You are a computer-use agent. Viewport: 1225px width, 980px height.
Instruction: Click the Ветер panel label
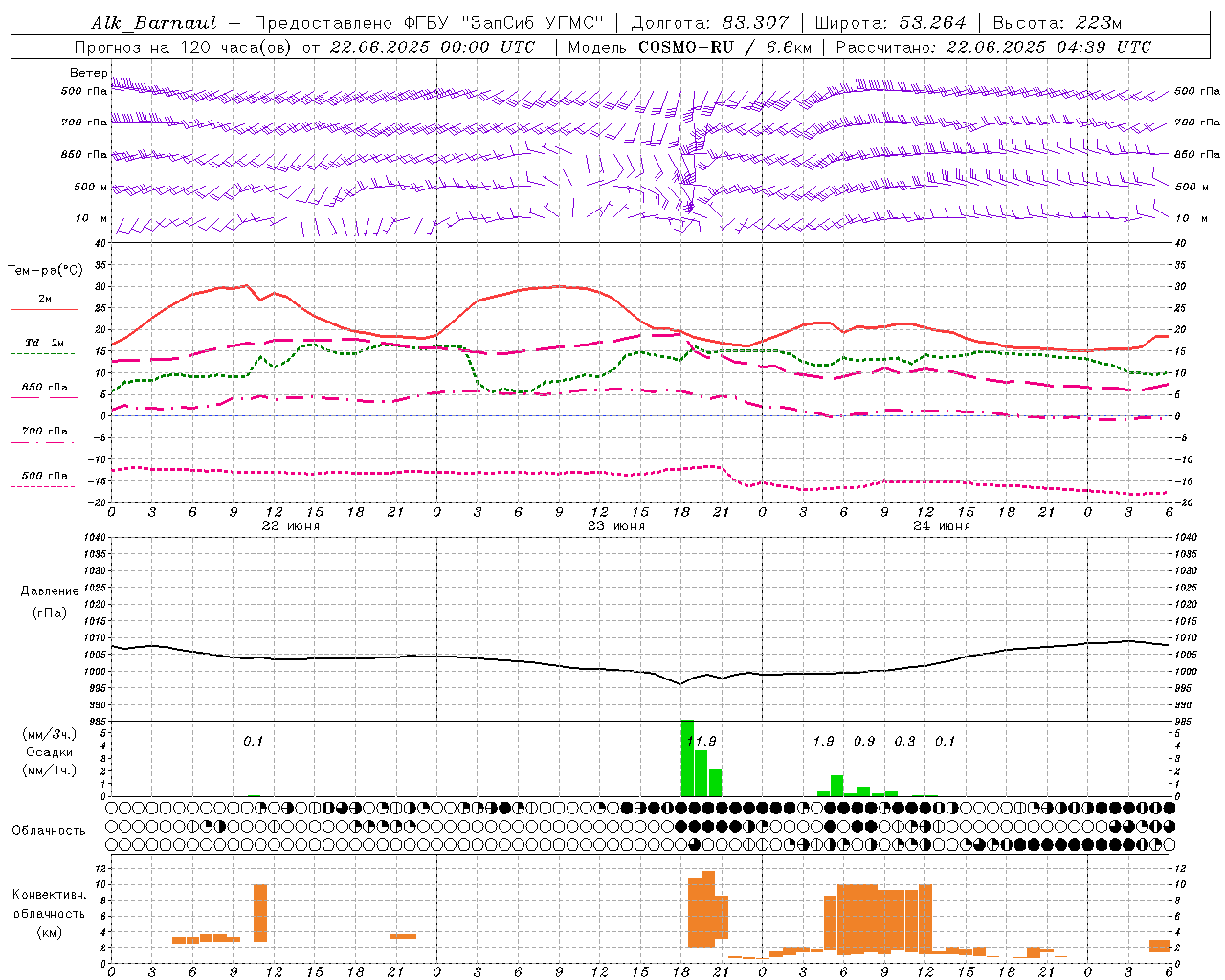[x=88, y=73]
